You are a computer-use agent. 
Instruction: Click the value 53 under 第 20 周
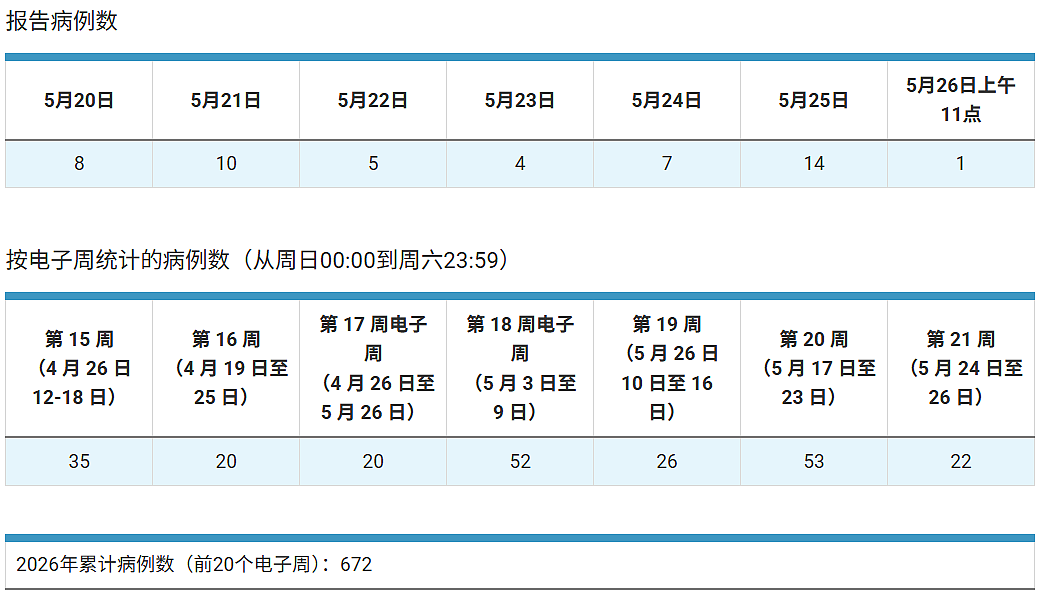[x=814, y=461]
